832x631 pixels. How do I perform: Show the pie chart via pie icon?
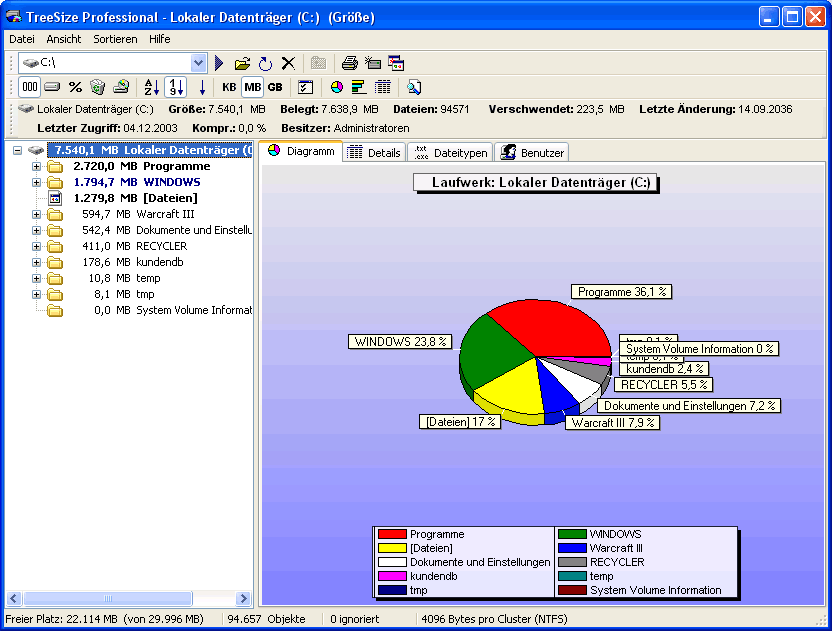click(x=336, y=87)
